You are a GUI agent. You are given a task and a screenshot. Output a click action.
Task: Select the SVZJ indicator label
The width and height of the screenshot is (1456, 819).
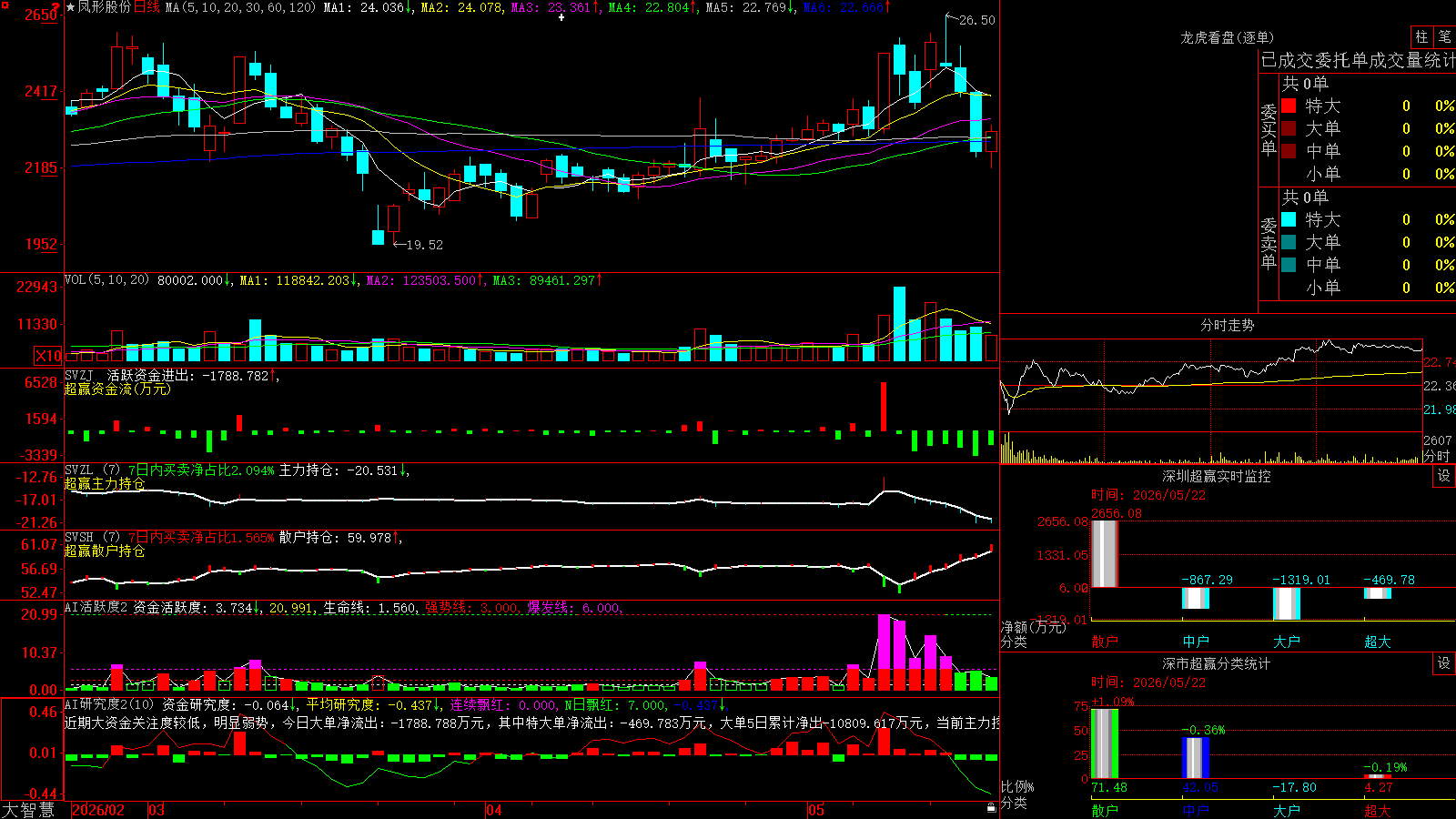tap(79, 375)
